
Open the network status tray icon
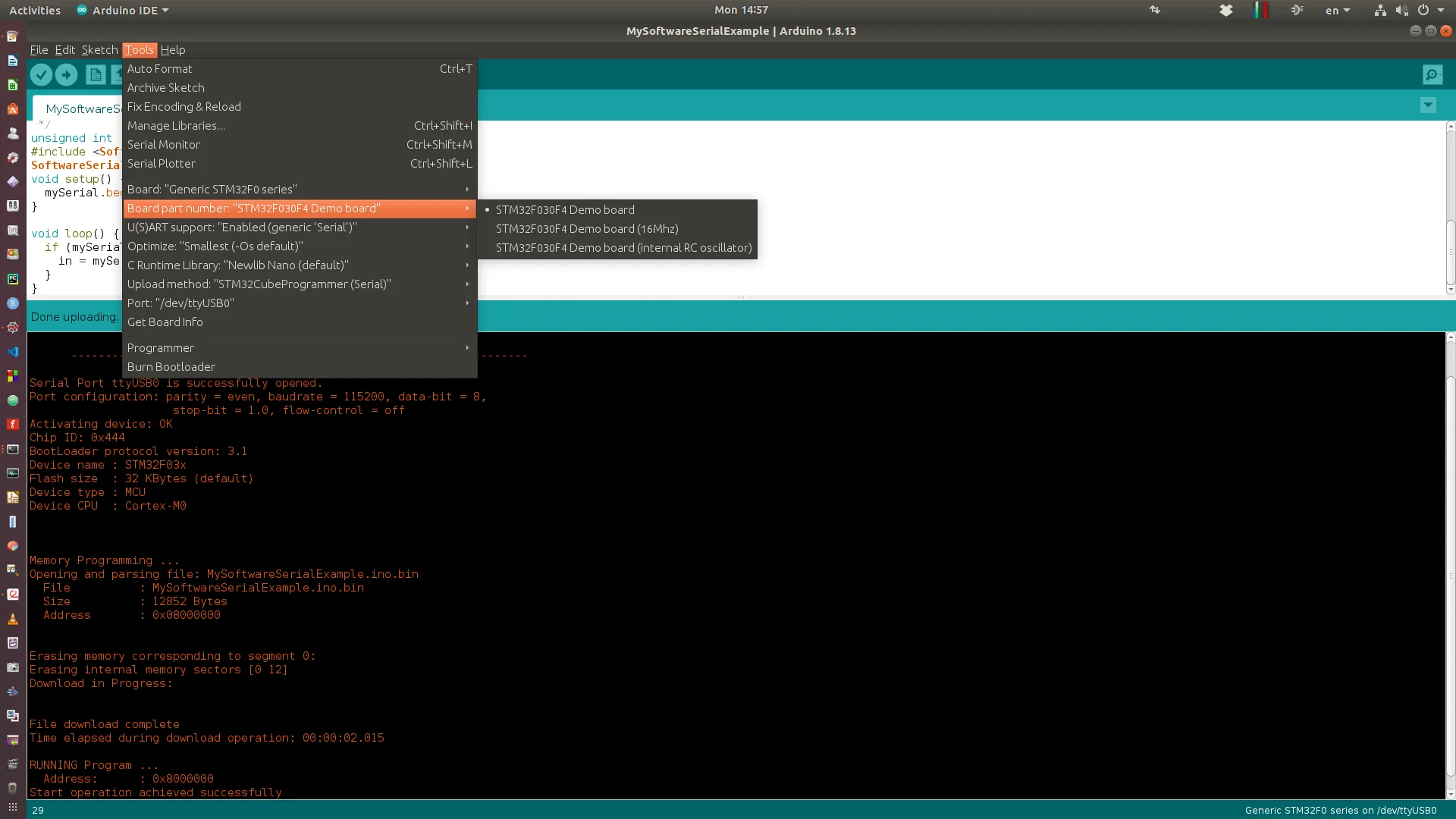click(1379, 10)
